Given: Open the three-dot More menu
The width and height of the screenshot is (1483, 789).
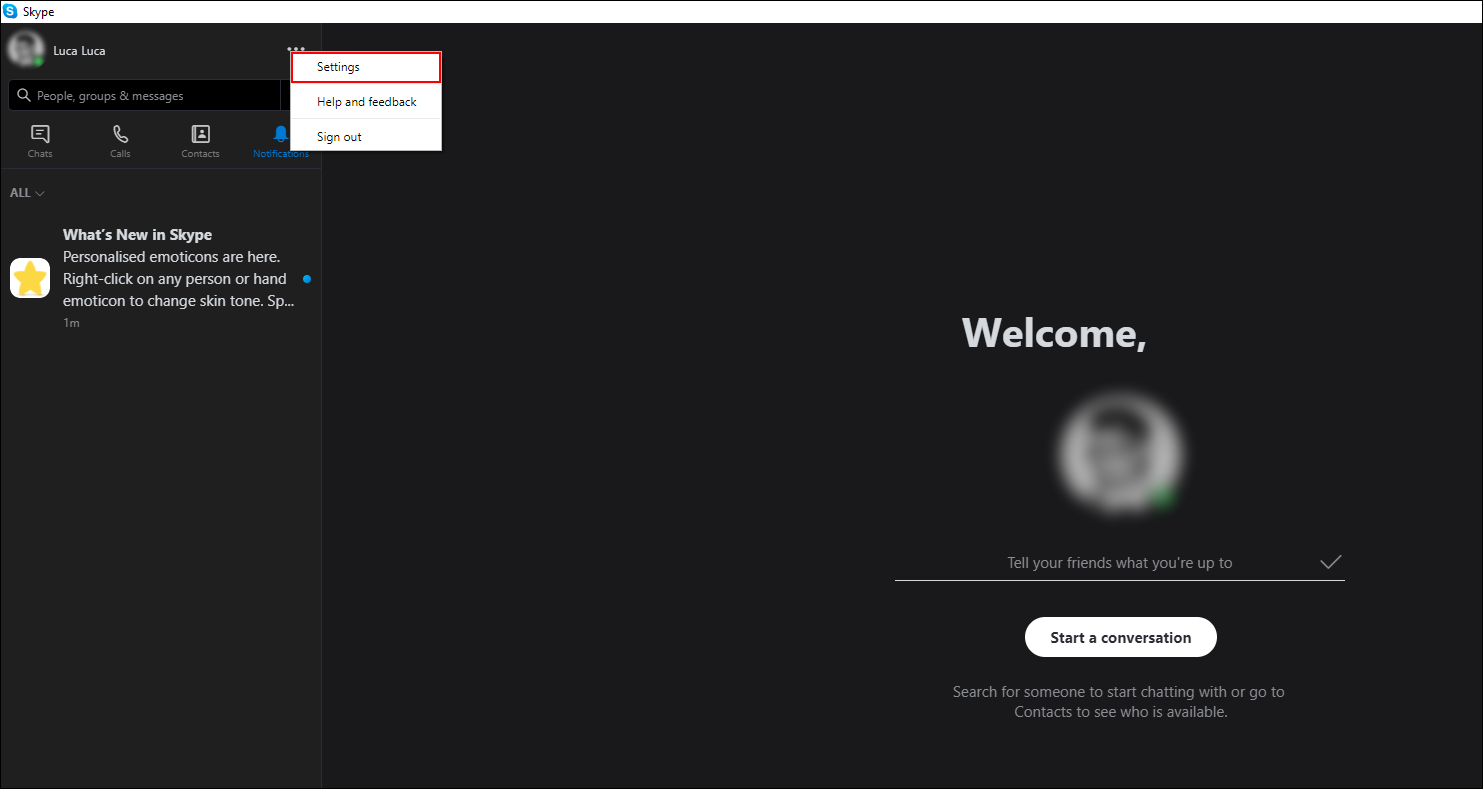Looking at the screenshot, I should 296,47.
